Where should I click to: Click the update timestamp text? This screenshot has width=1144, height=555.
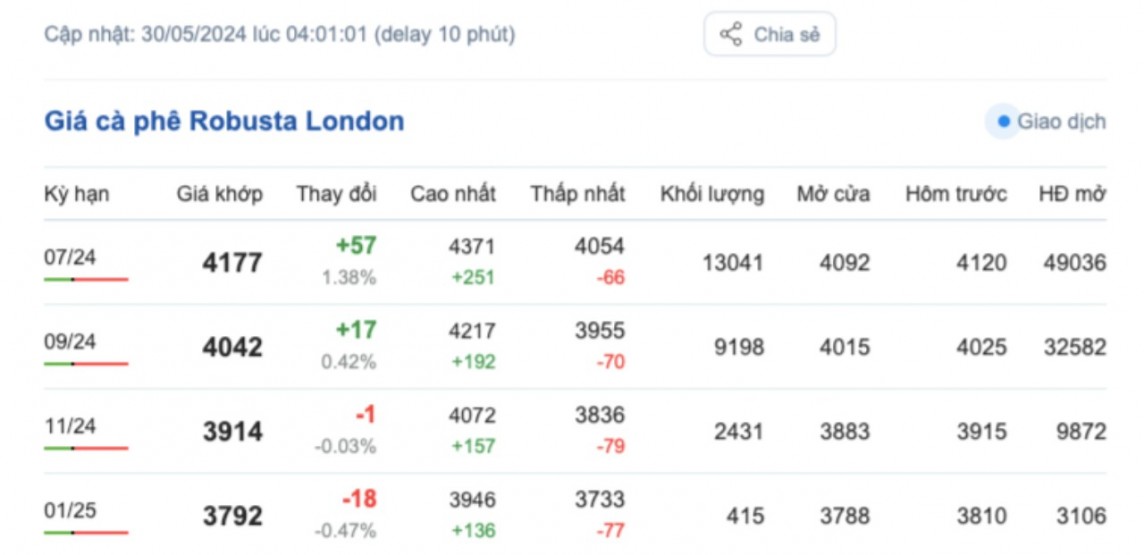point(279,35)
